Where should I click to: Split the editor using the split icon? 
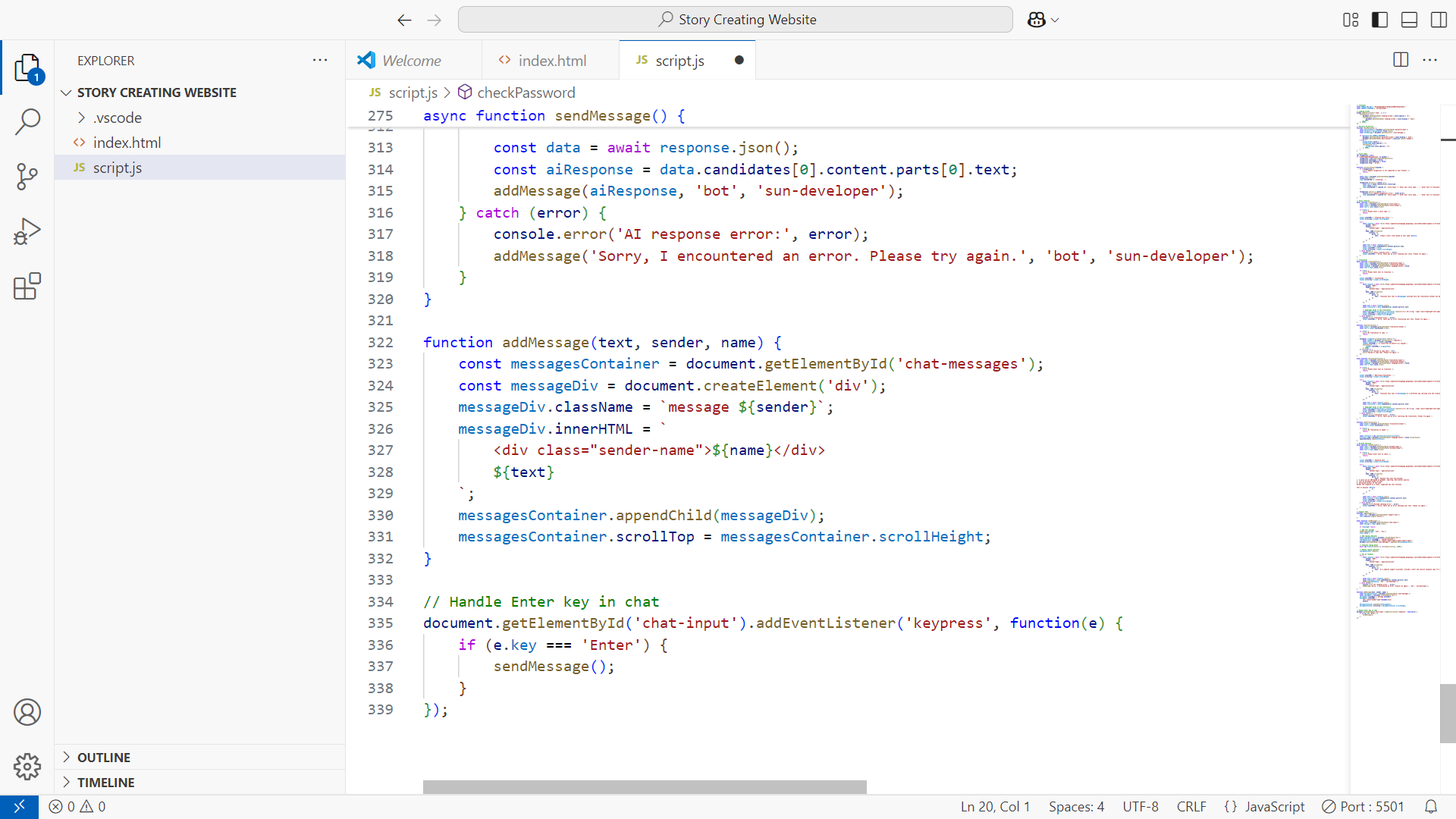coord(1400,60)
